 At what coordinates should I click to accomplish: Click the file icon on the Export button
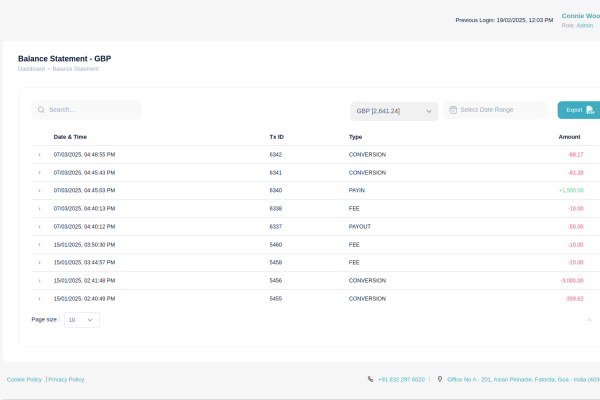point(591,110)
